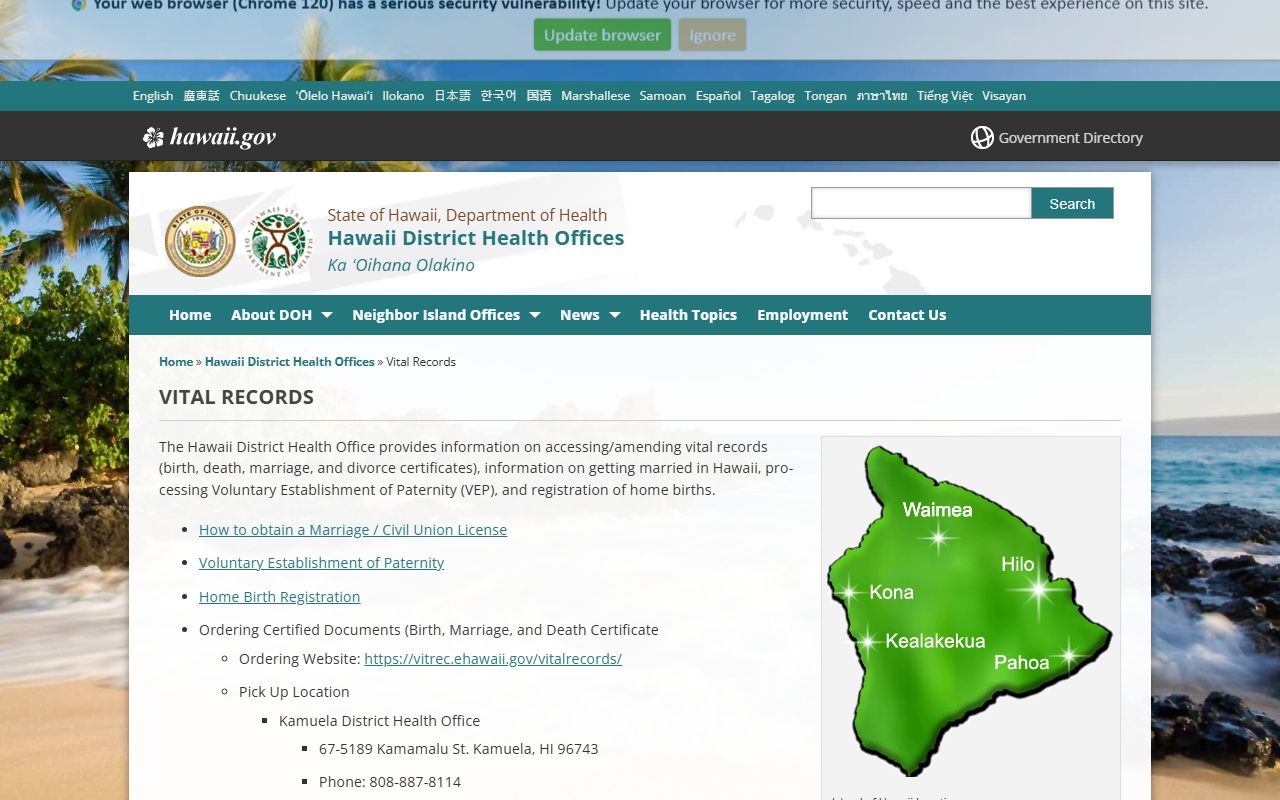Click the Department of Health logo
Screen dimensions: 1280x800
point(279,241)
